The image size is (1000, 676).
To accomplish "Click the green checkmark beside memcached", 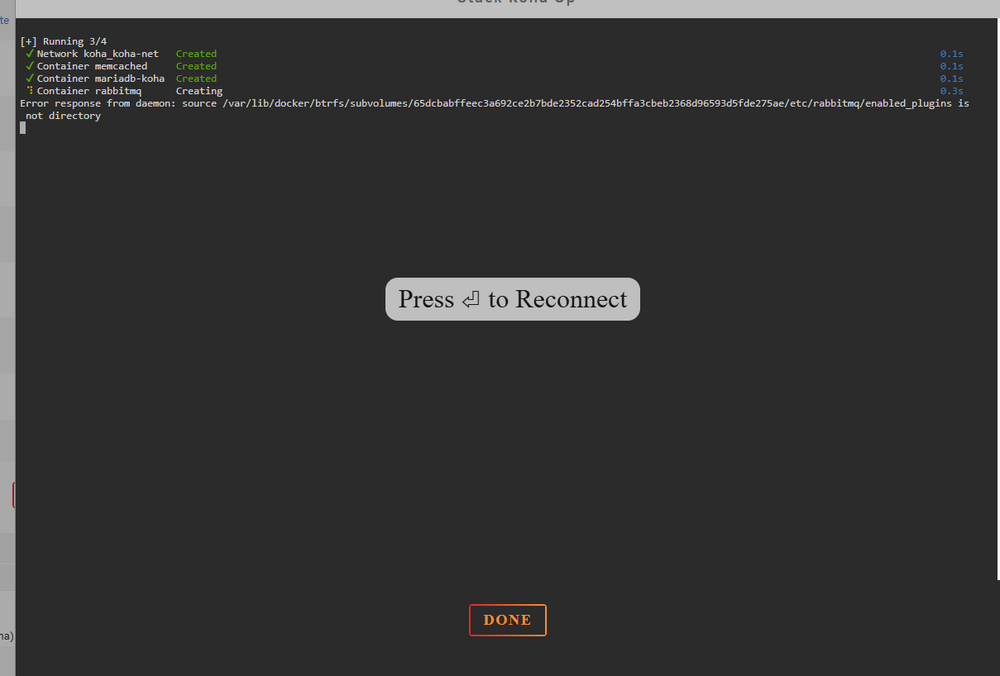I will (29, 66).
